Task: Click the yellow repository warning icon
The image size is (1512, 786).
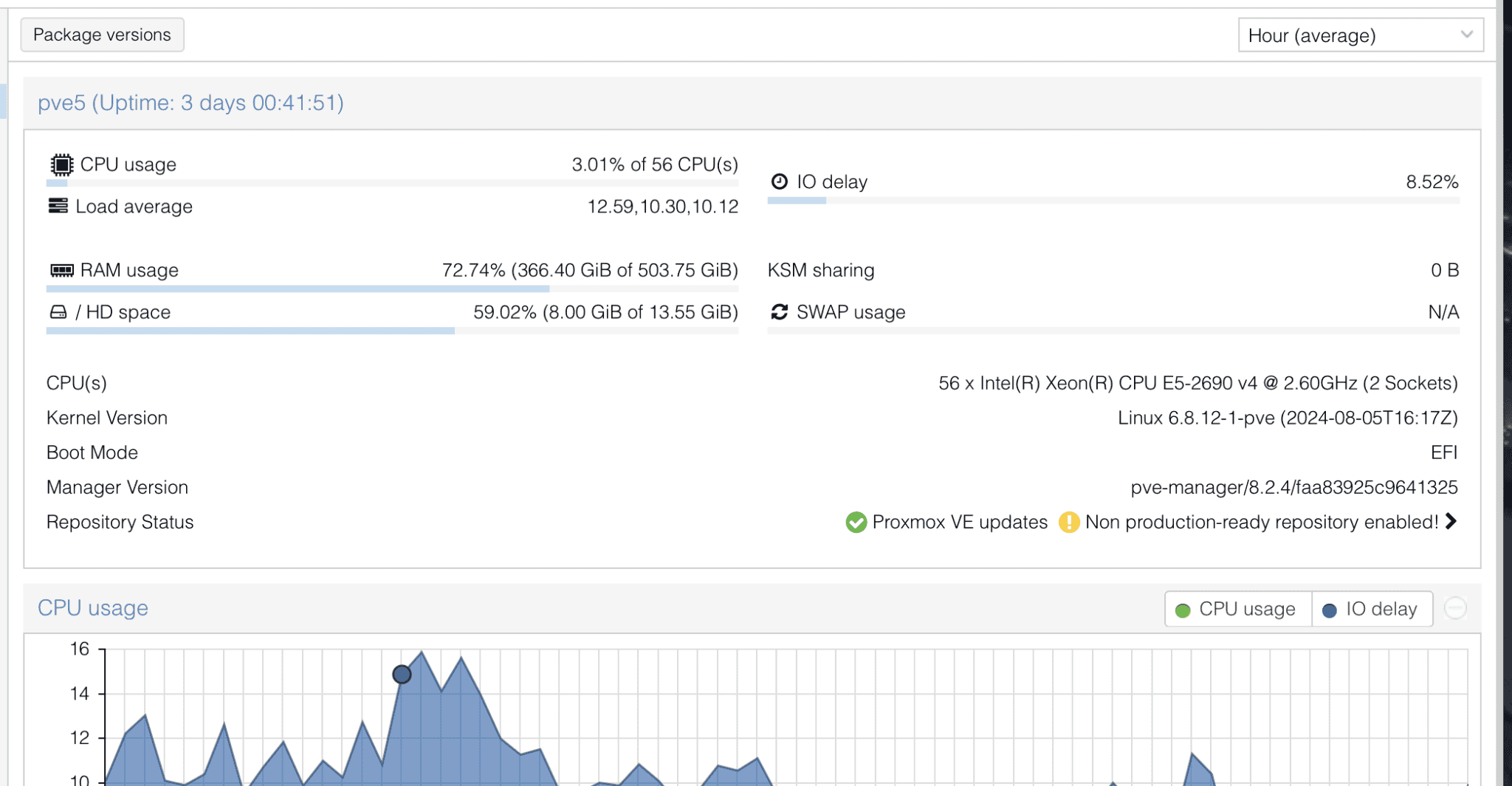Action: click(x=1070, y=523)
